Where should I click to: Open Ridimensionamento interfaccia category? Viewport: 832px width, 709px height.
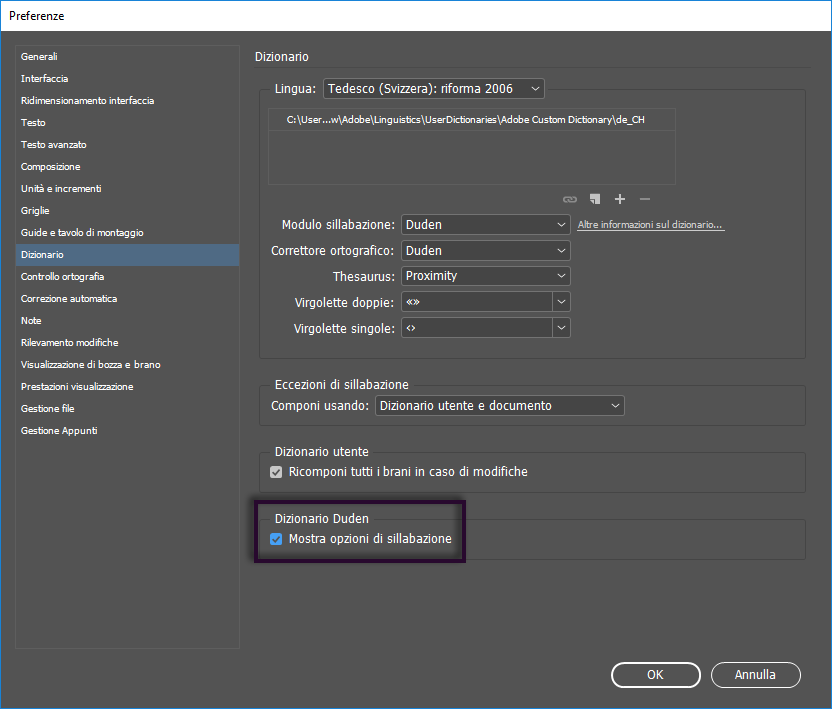pos(127,101)
